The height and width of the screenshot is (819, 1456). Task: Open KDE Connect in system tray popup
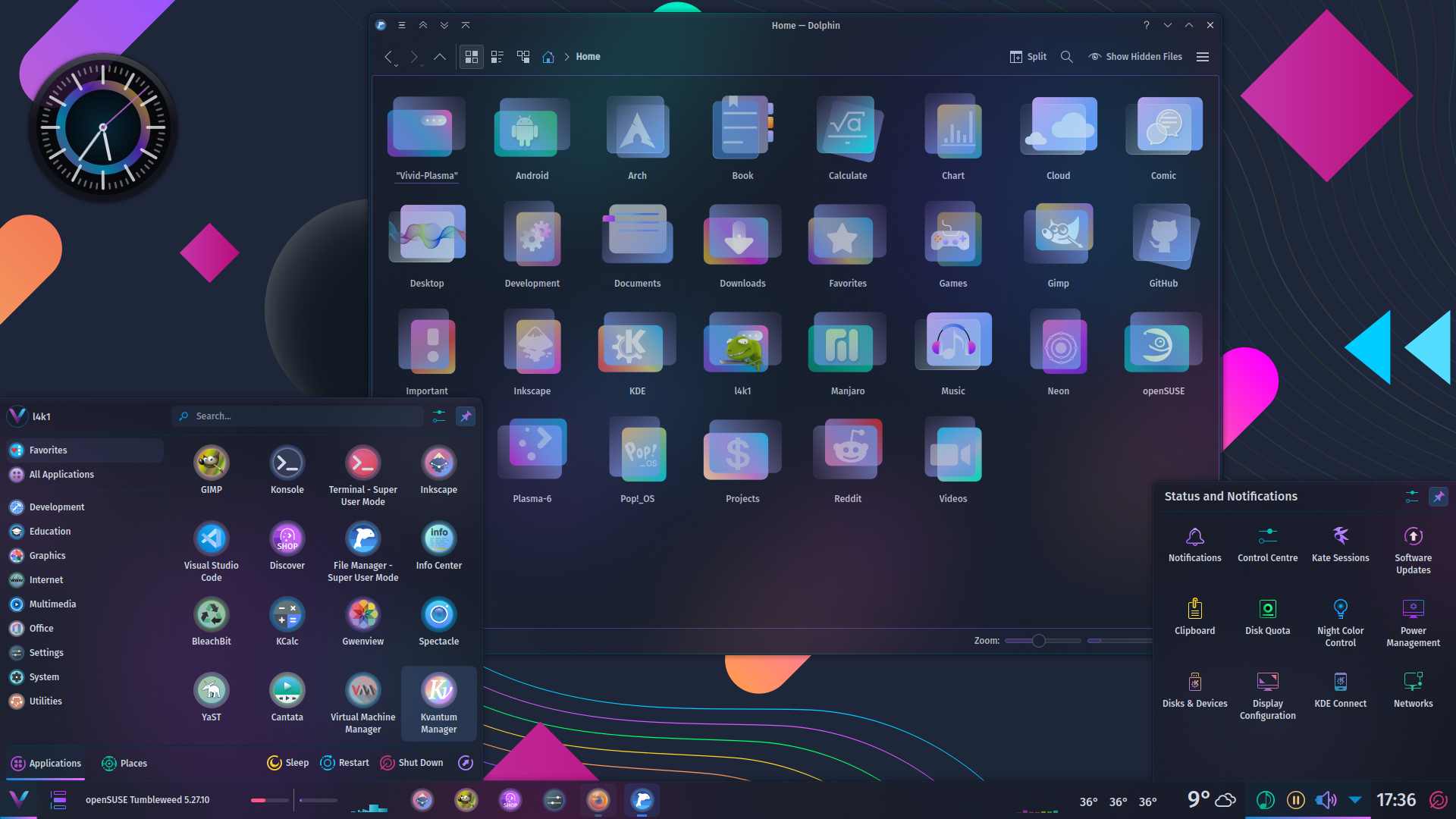click(1341, 690)
